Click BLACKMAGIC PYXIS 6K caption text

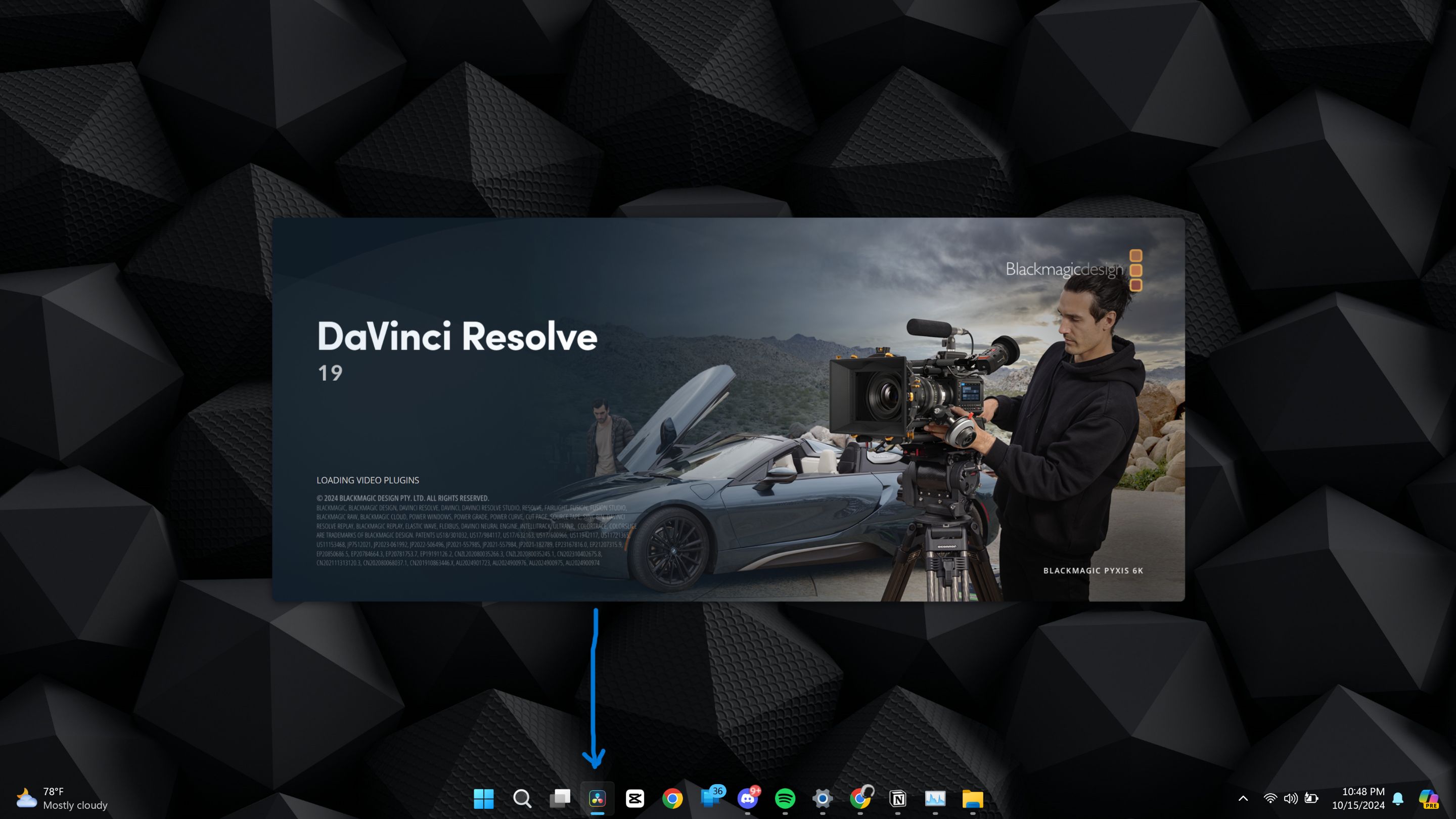(1093, 570)
